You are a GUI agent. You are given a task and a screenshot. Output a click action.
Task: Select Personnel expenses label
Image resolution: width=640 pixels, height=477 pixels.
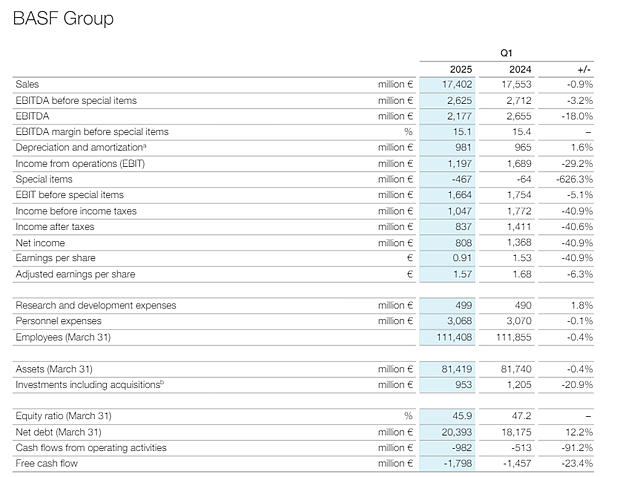(x=58, y=321)
